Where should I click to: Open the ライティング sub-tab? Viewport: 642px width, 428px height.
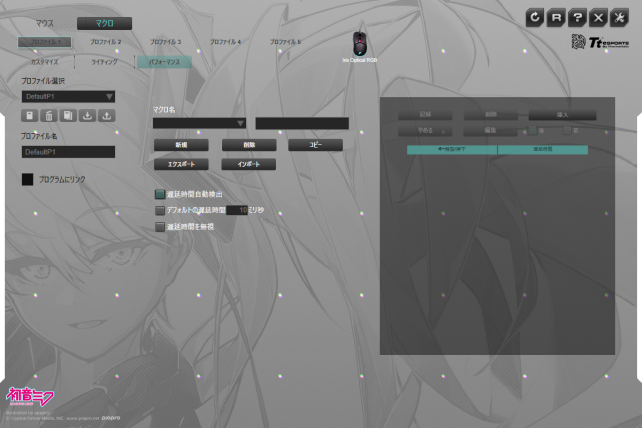click(x=104, y=62)
